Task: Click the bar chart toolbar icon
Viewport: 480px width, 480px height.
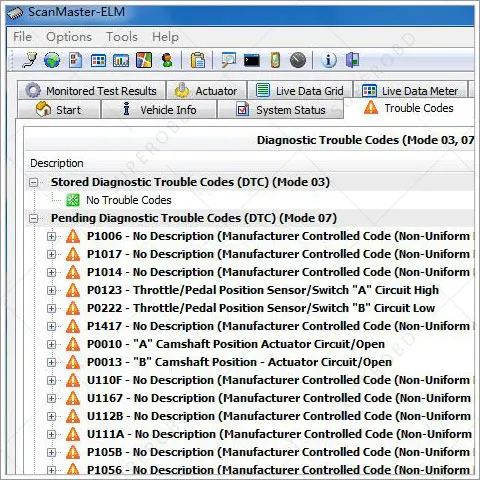Action: pos(121,61)
